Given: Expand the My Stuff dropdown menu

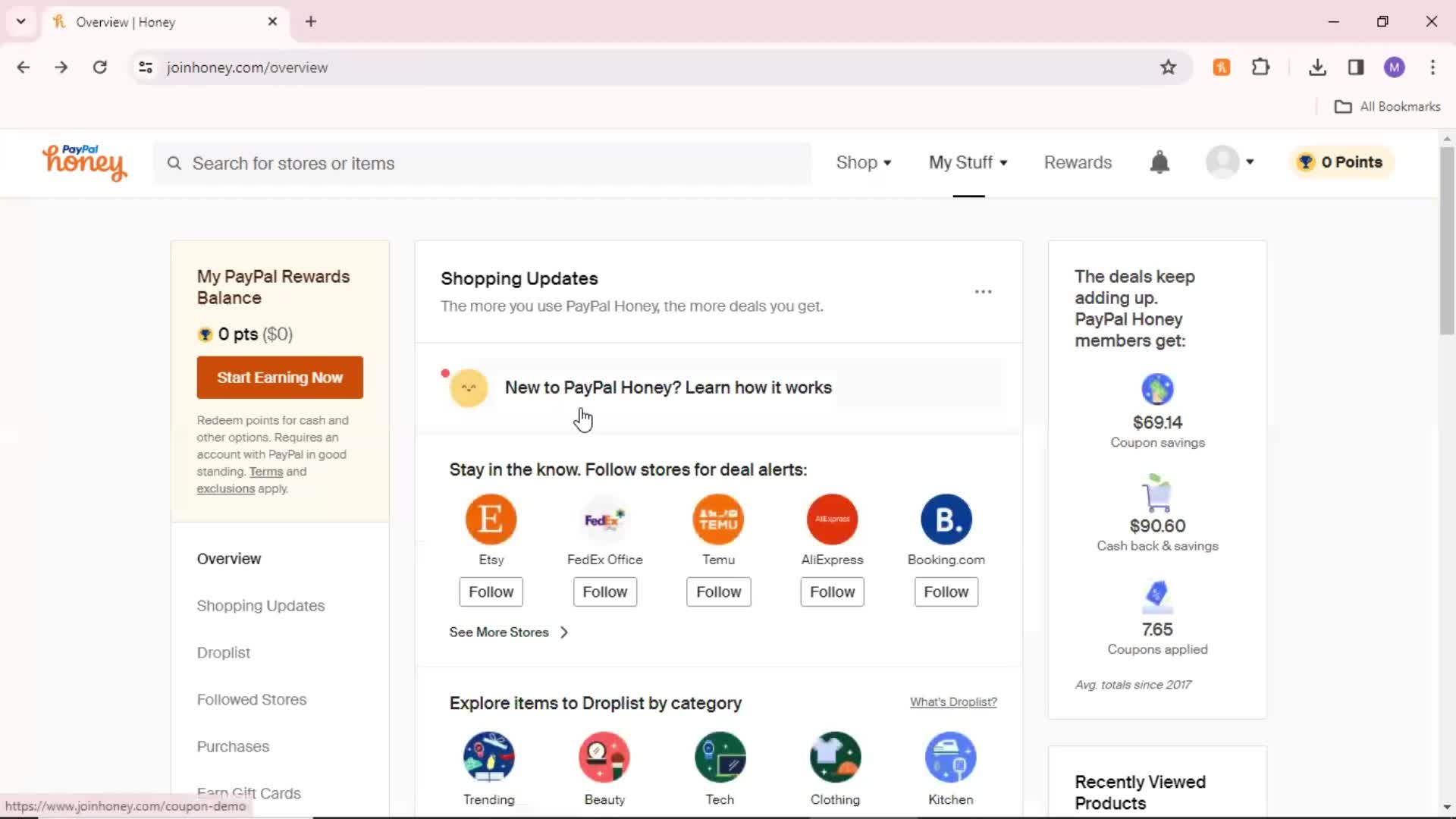Looking at the screenshot, I should [968, 162].
